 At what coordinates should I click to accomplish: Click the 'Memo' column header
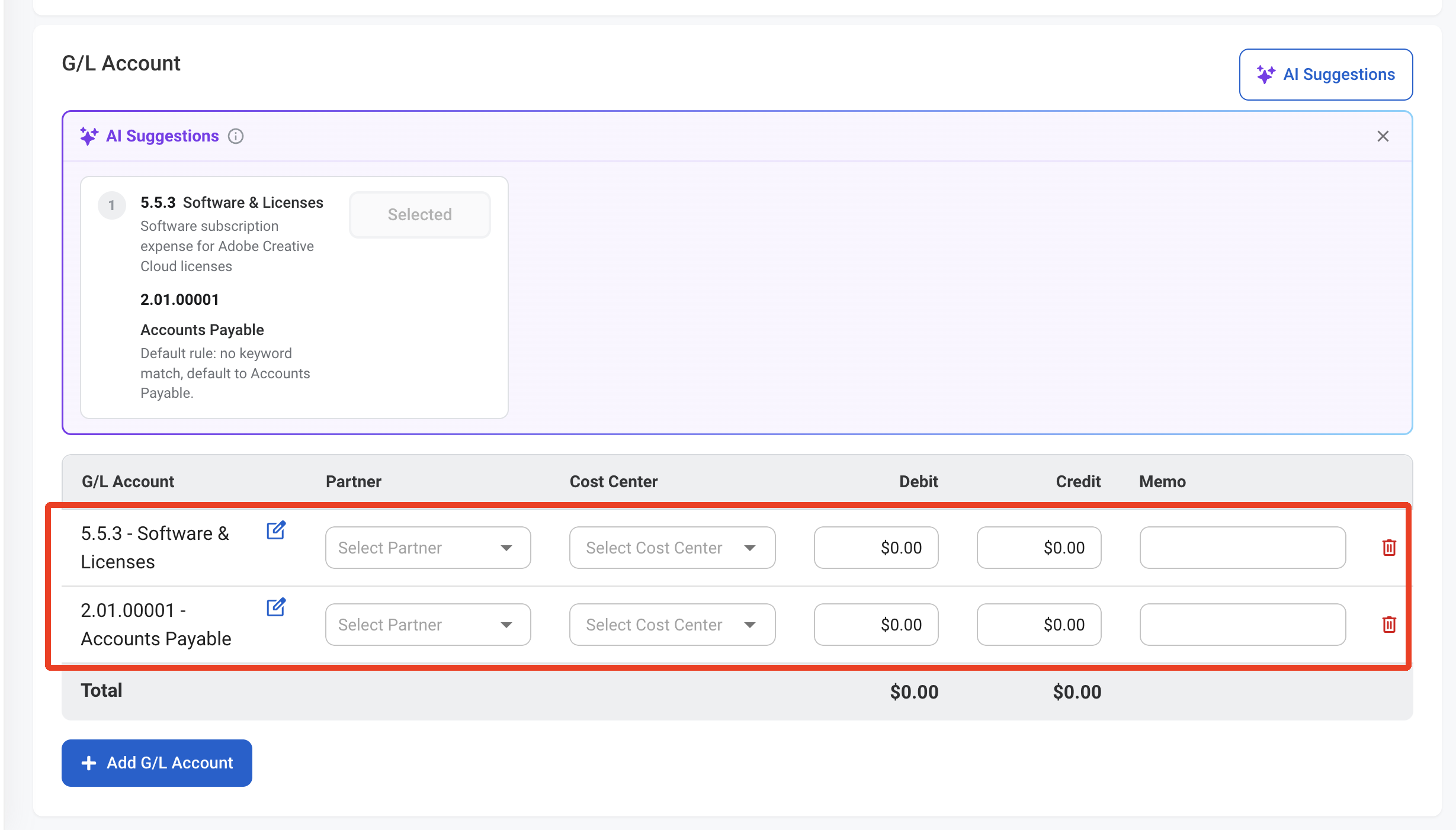[x=1162, y=481]
